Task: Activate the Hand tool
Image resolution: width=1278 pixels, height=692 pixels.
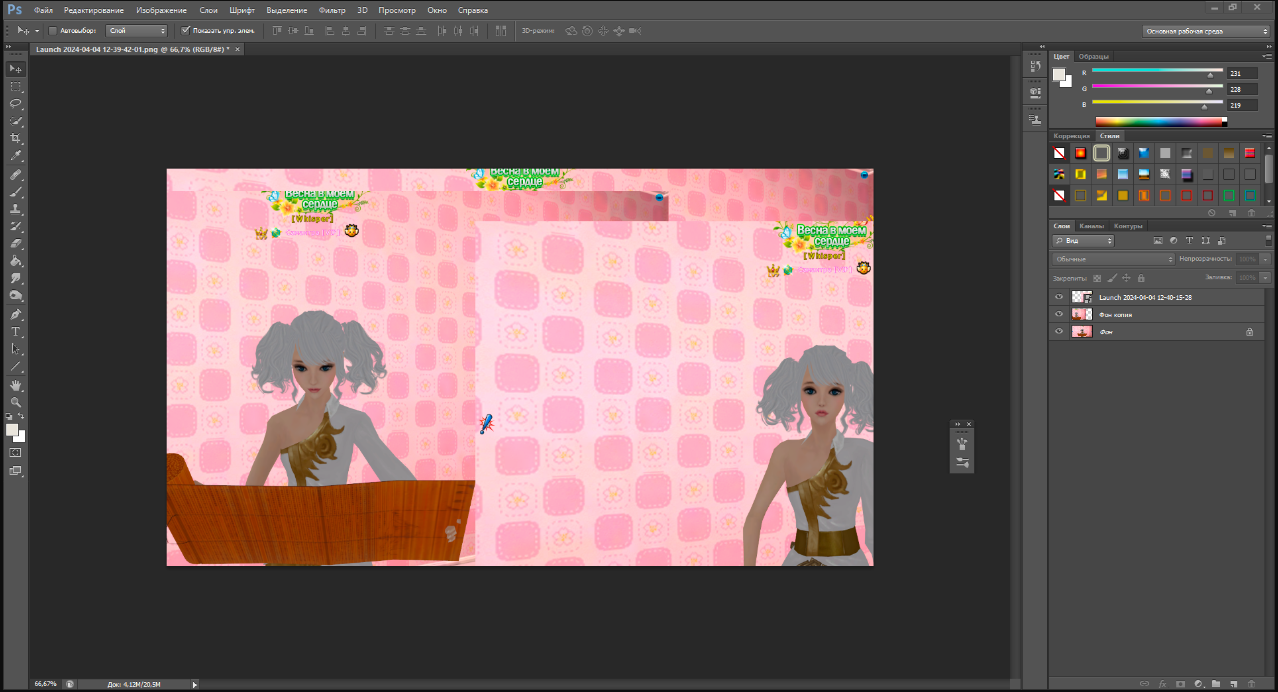Action: pyautogui.click(x=16, y=385)
